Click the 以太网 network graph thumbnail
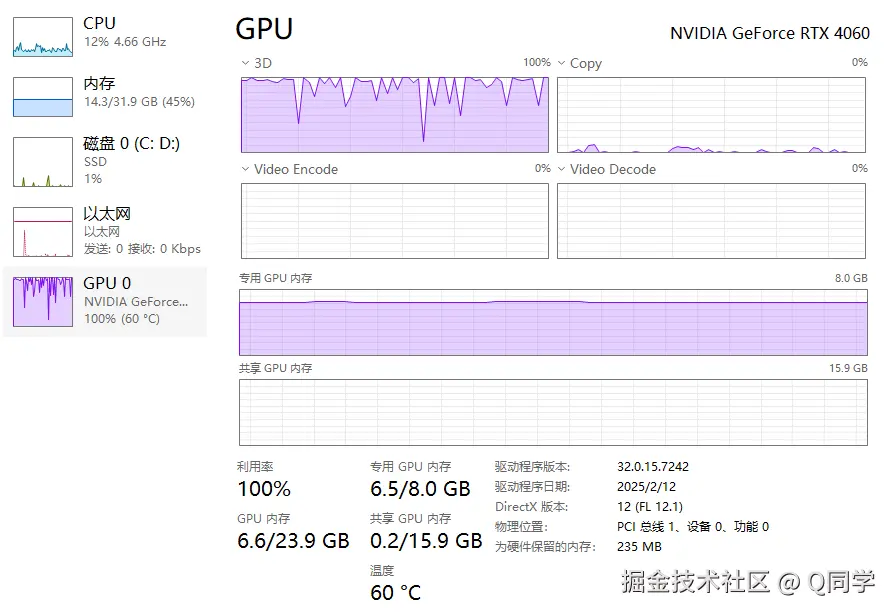894x614 pixels. 43,232
